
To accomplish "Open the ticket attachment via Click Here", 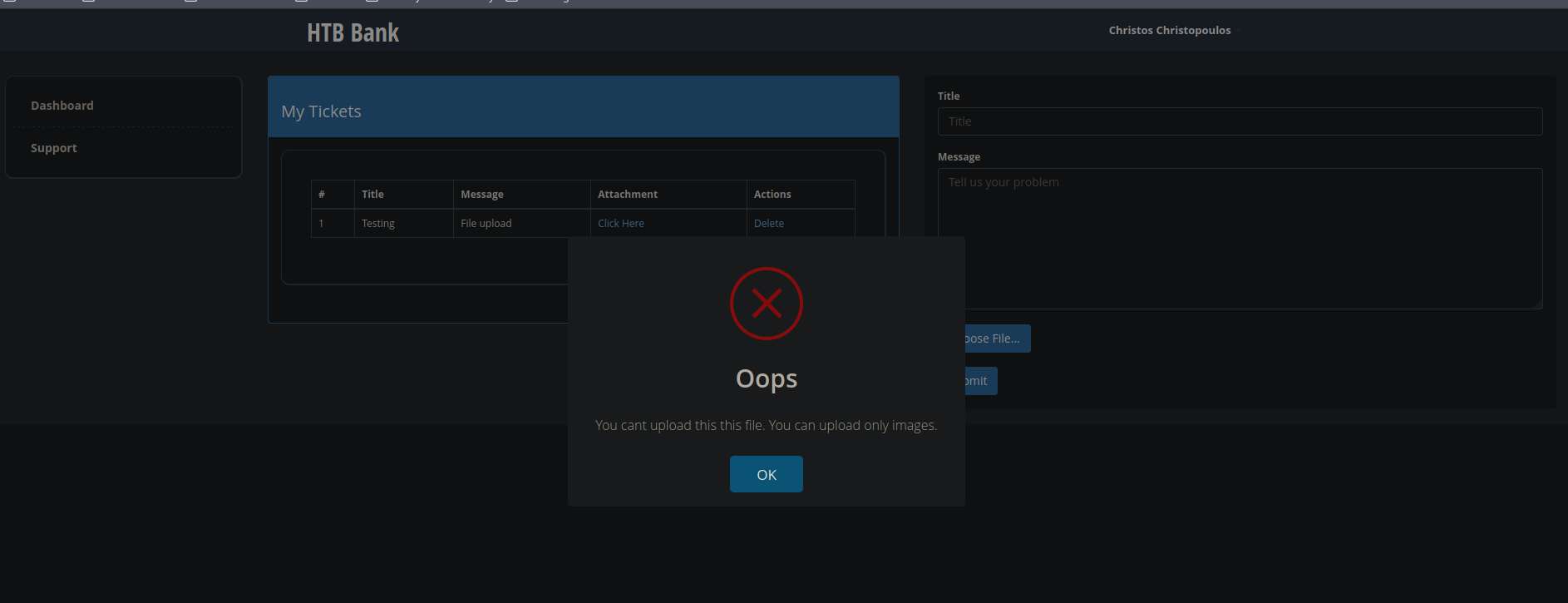I will pos(620,224).
